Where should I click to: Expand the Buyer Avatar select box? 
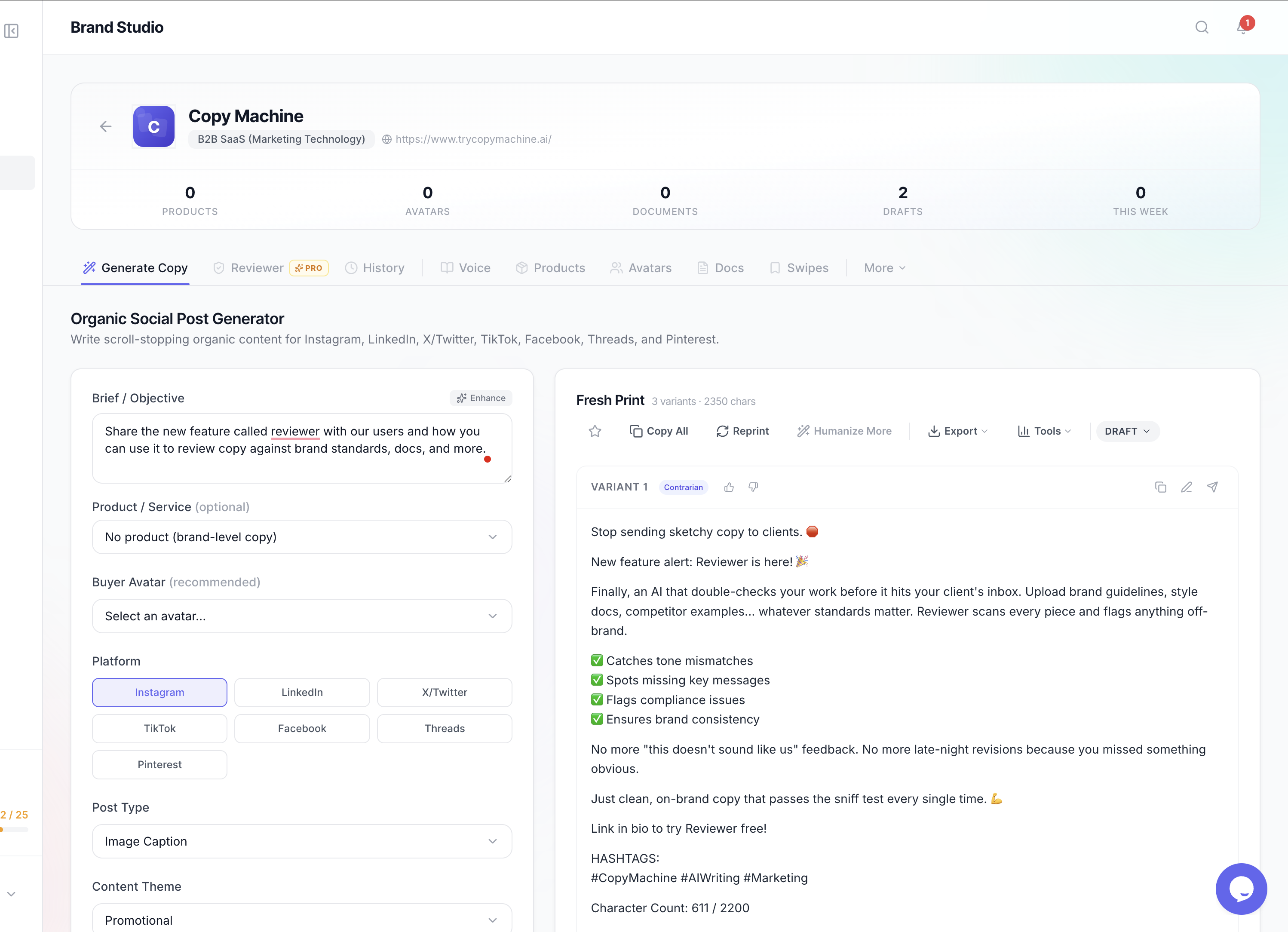point(301,616)
